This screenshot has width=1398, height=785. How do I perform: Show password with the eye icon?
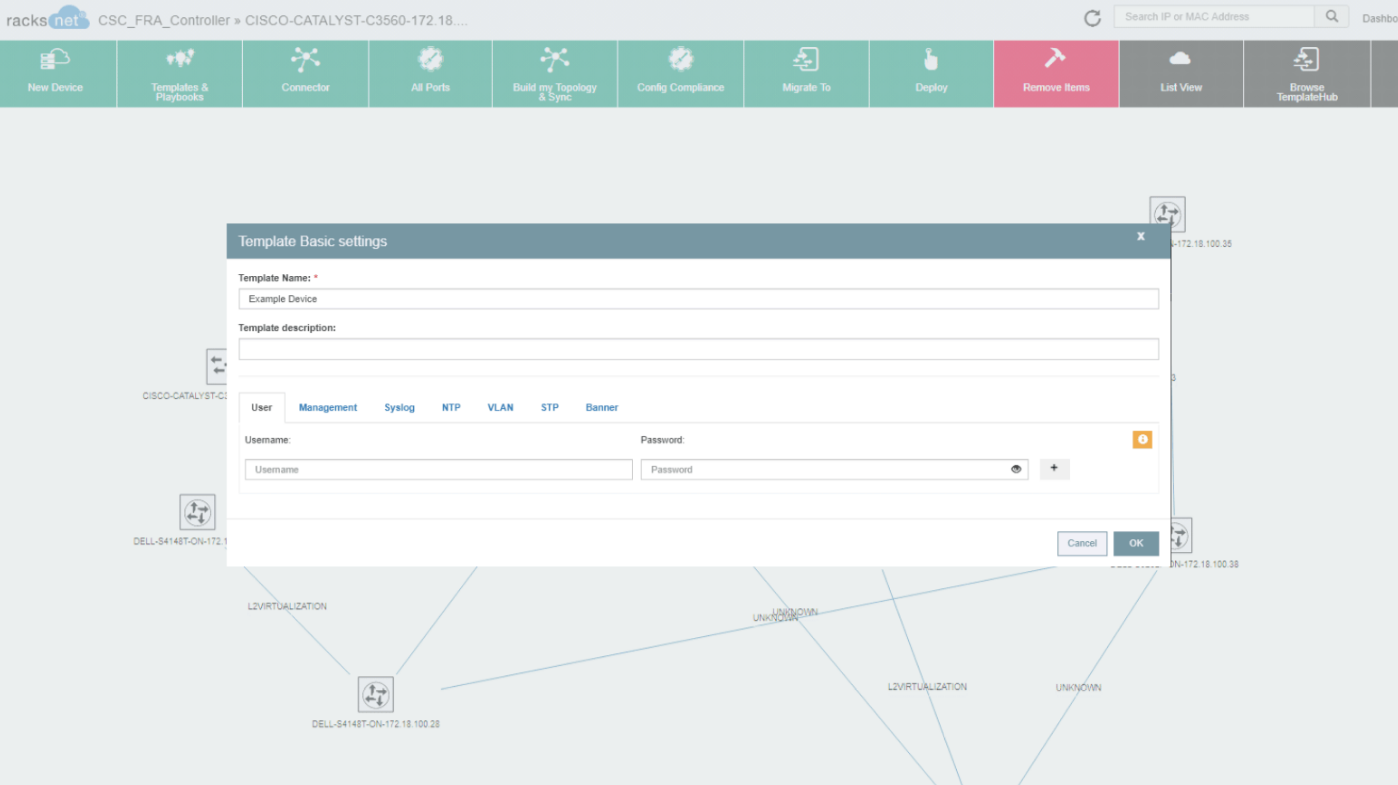1016,469
